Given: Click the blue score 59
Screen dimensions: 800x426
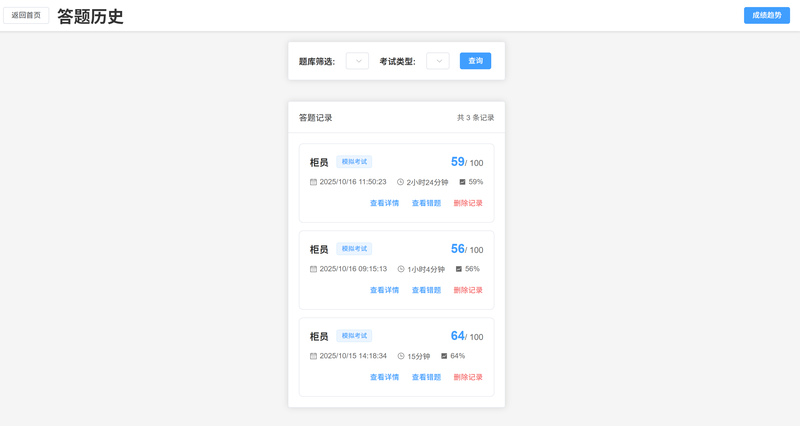Looking at the screenshot, I should click(x=458, y=162).
